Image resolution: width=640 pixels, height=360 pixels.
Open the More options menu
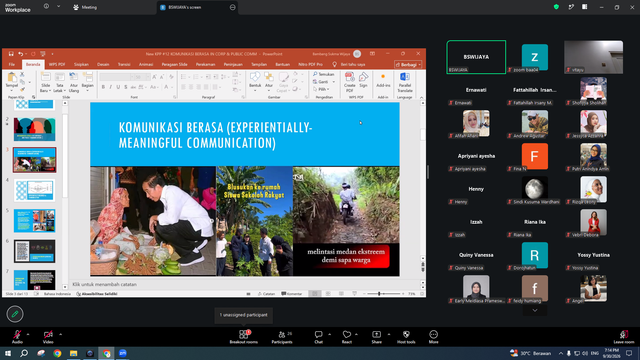pos(433,337)
